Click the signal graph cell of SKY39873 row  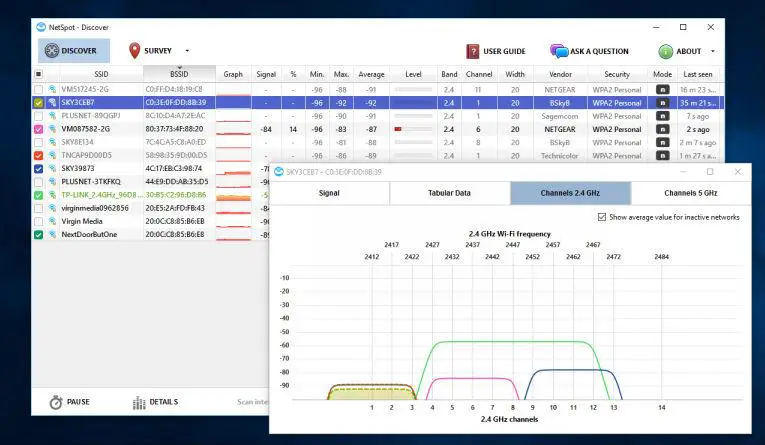coord(233,169)
